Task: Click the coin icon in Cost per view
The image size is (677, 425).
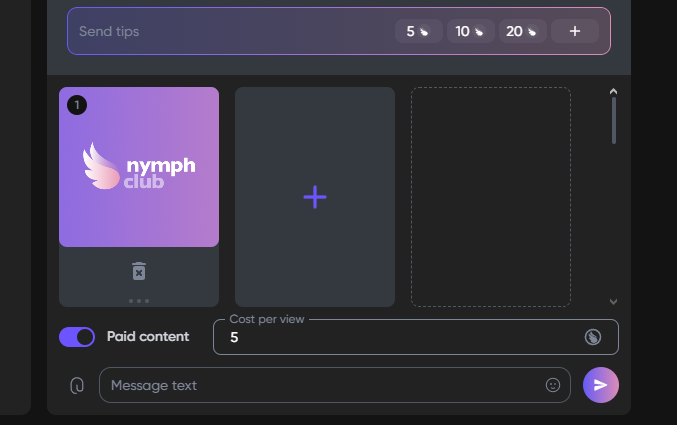Action: click(x=593, y=337)
